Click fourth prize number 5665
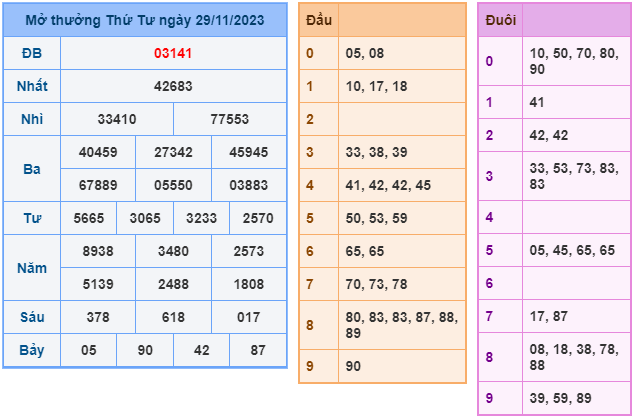The image size is (634, 418). point(89,218)
